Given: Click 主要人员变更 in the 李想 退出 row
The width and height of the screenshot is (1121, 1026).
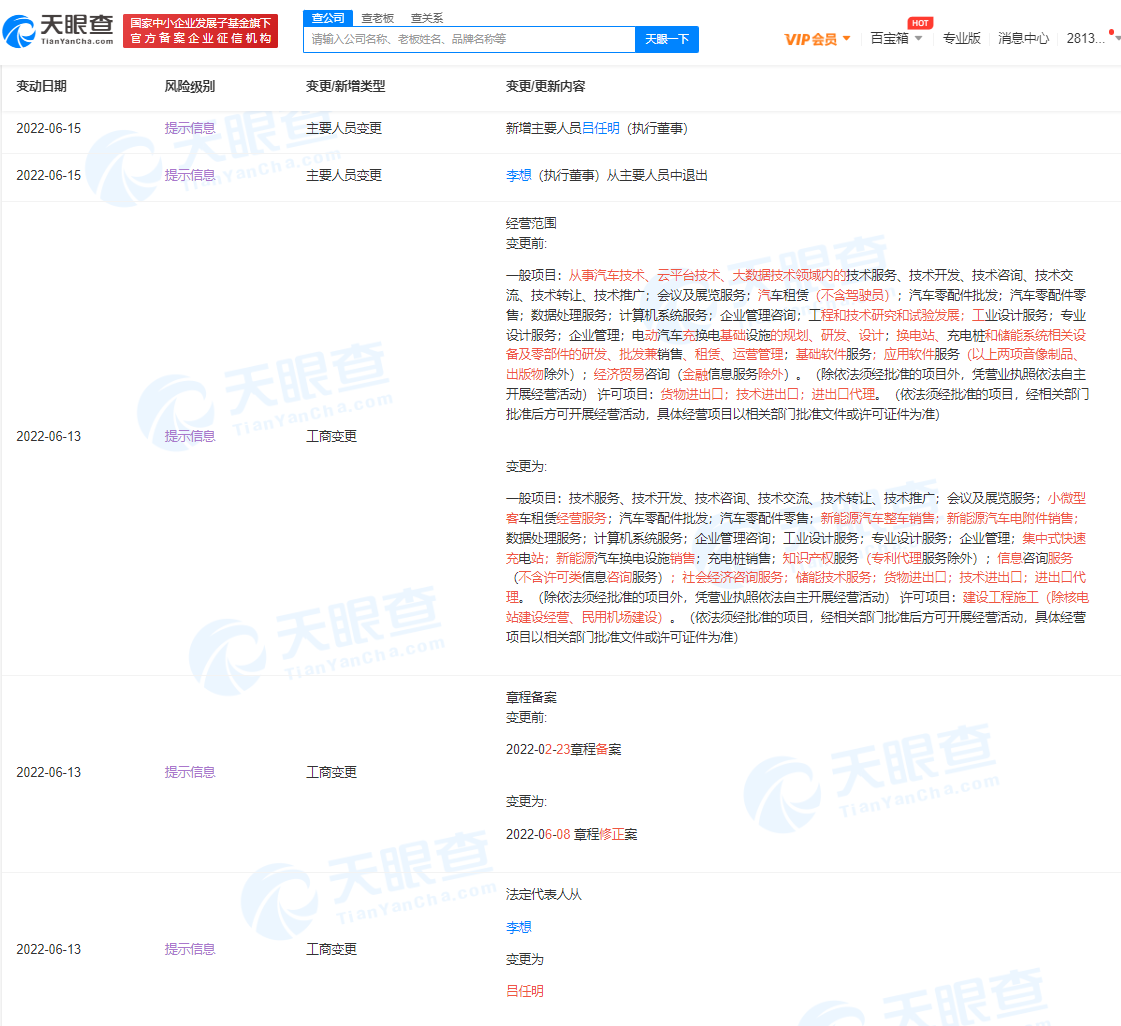Looking at the screenshot, I should point(344,176).
